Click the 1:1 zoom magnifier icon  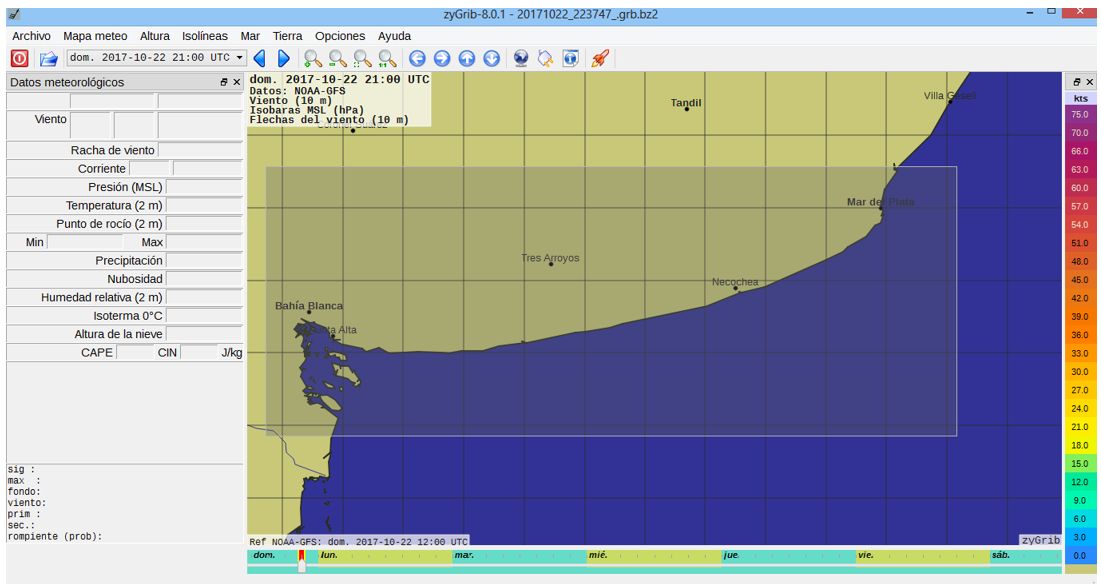click(x=387, y=58)
